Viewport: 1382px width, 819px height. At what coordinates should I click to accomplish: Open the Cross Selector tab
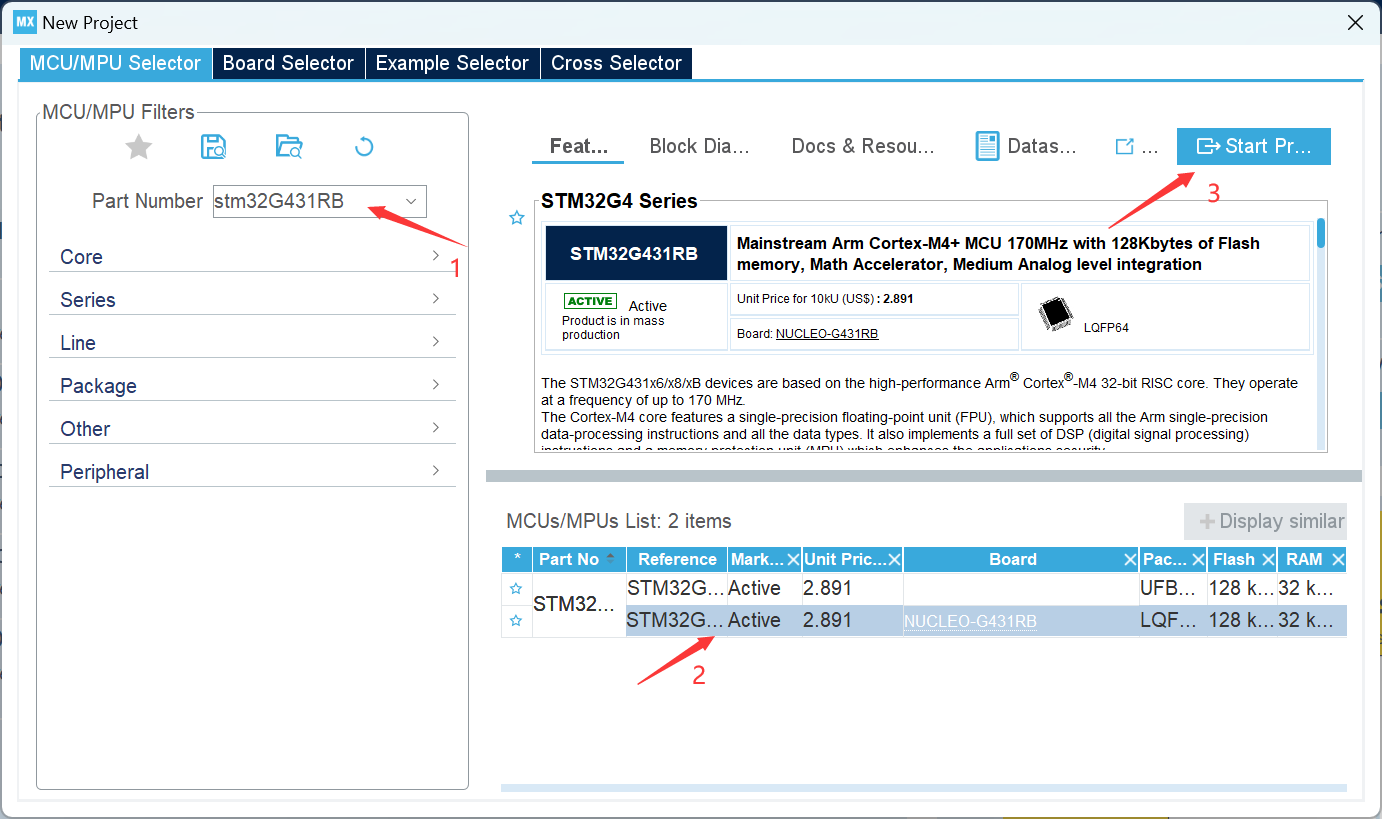tap(616, 63)
